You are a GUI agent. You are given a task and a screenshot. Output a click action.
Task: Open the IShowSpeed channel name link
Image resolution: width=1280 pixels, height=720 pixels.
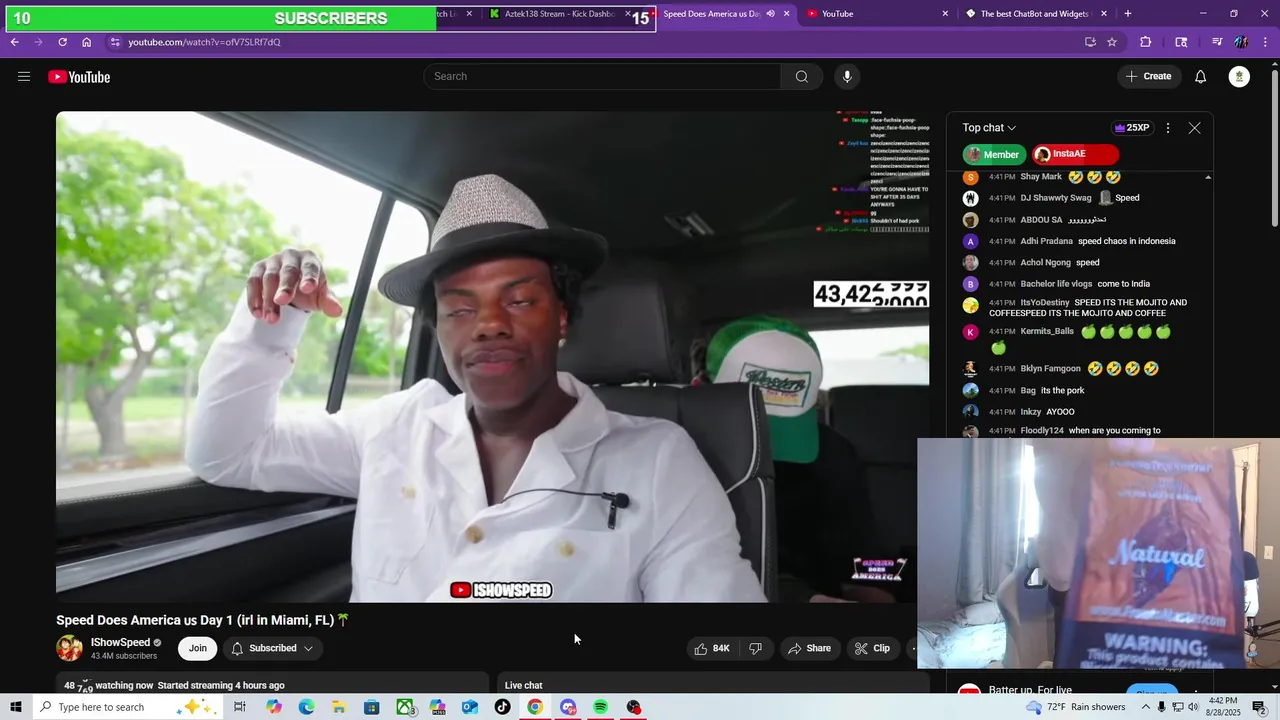120,643
